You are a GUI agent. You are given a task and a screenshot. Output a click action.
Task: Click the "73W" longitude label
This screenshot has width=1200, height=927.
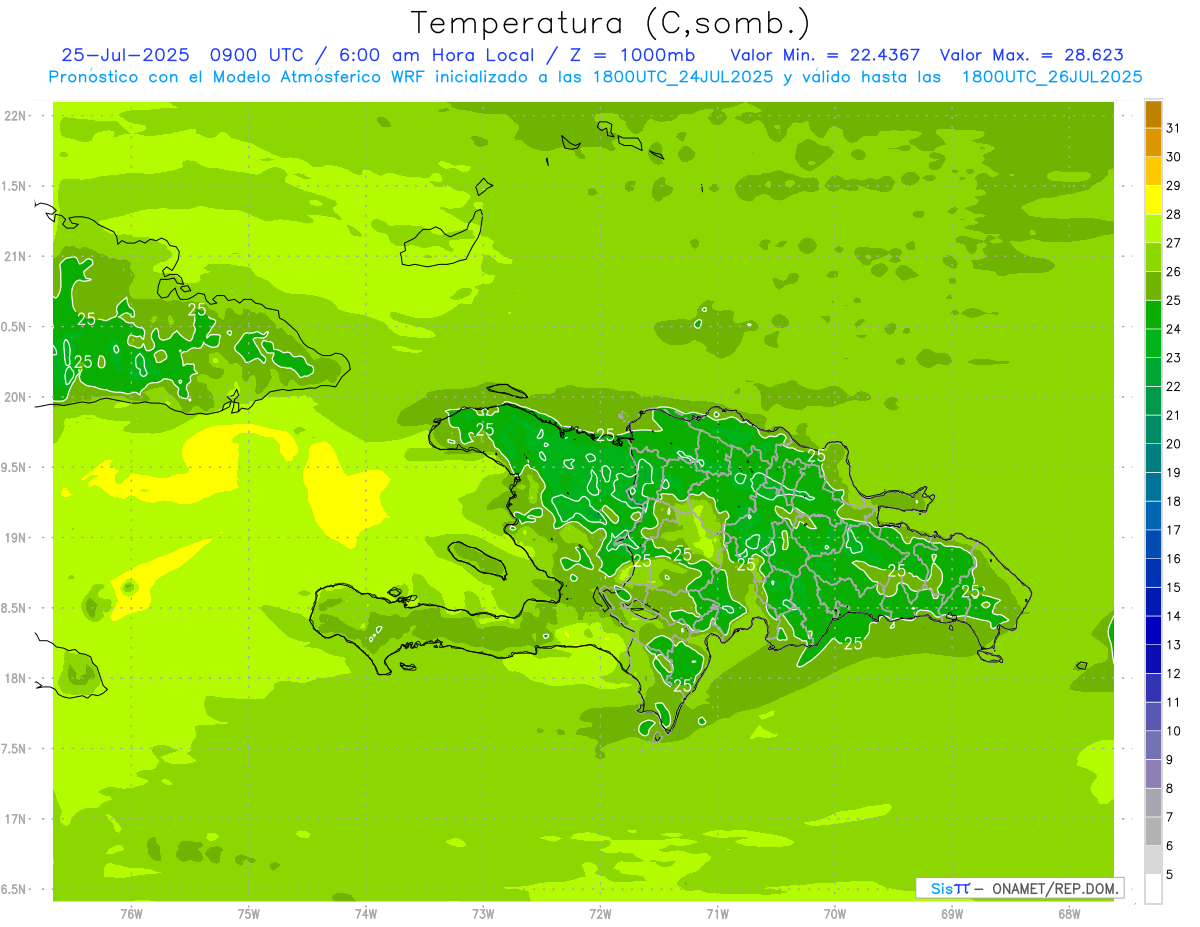(483, 914)
